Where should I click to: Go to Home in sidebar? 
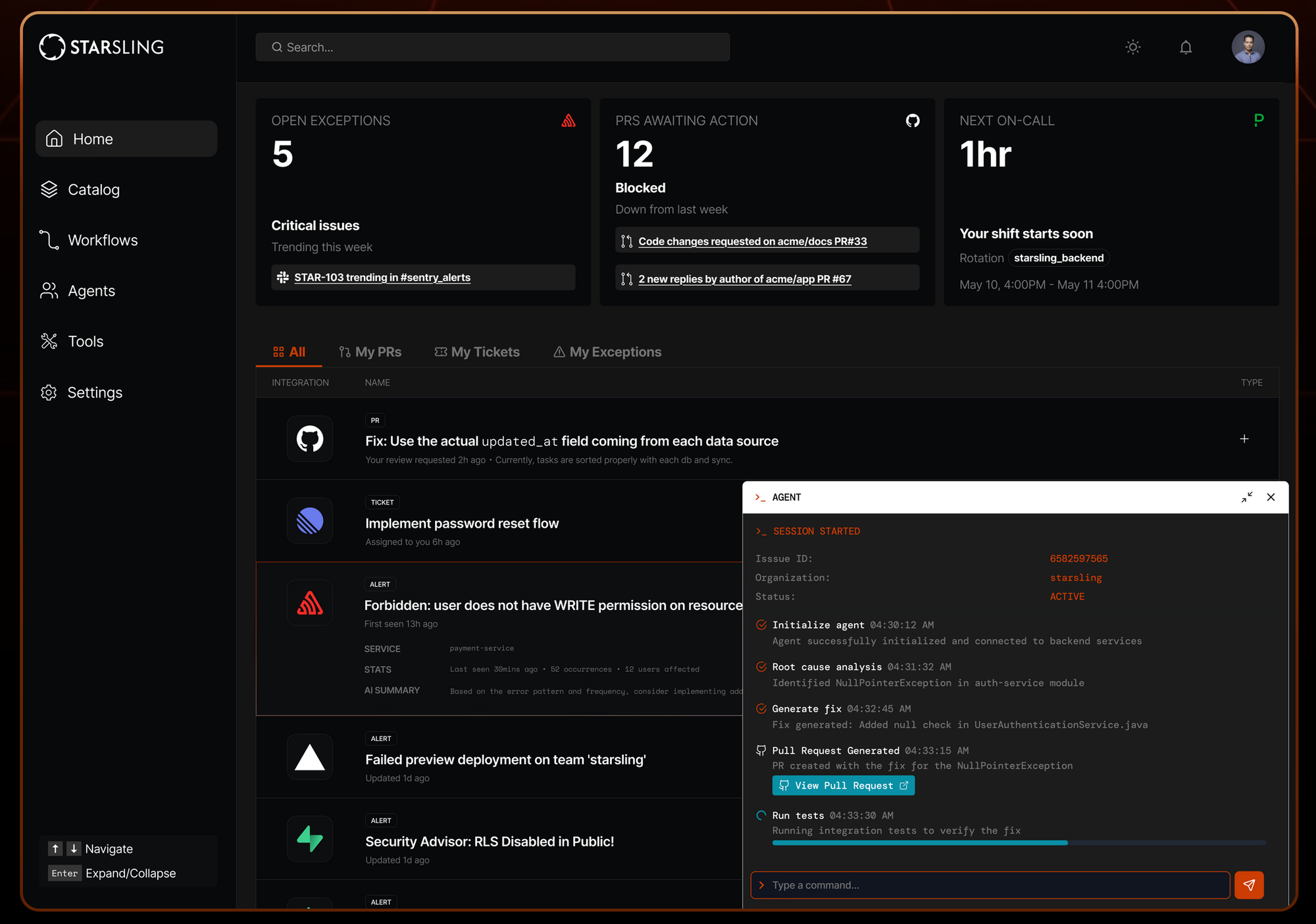126,139
